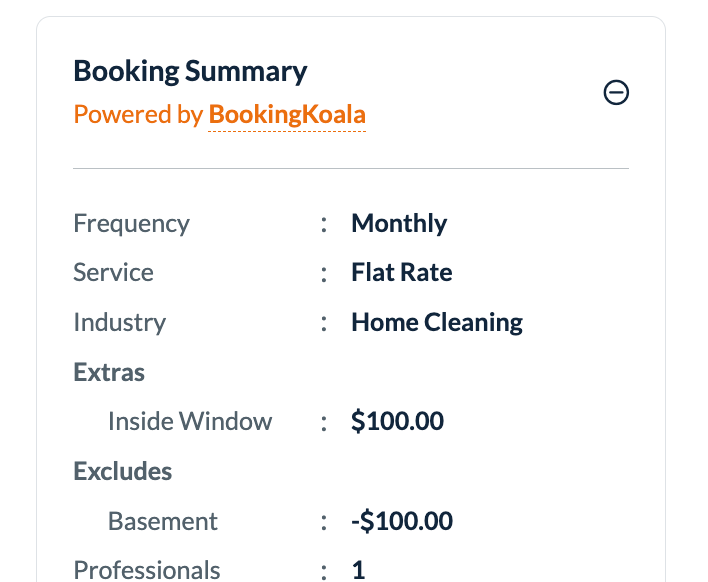Click the Monthly frequency value
The height and width of the screenshot is (582, 708).
pos(399,223)
